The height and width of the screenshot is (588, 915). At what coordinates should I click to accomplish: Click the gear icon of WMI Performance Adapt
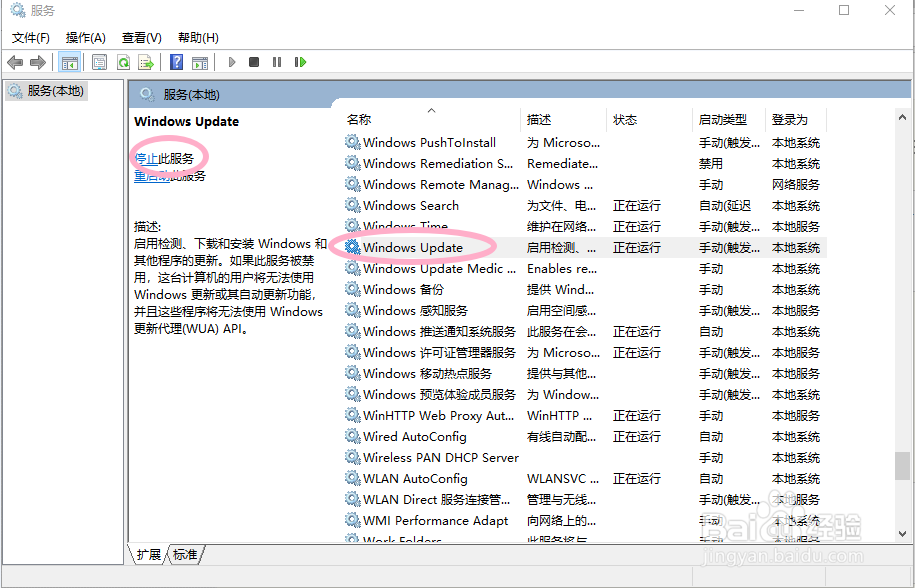point(352,520)
